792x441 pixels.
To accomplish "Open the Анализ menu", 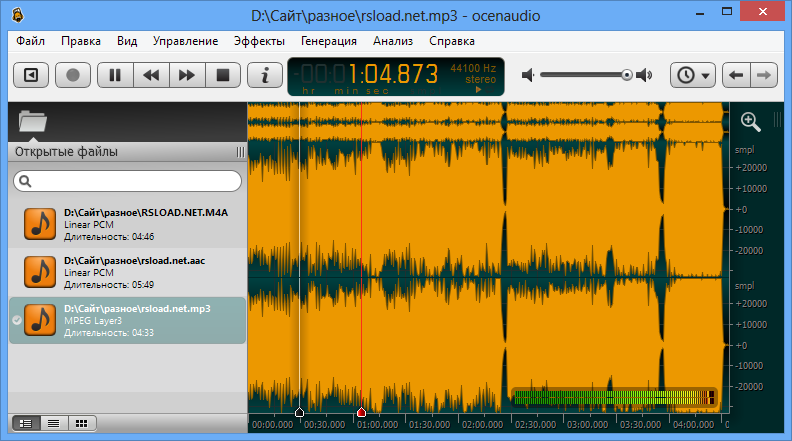I will click(393, 41).
